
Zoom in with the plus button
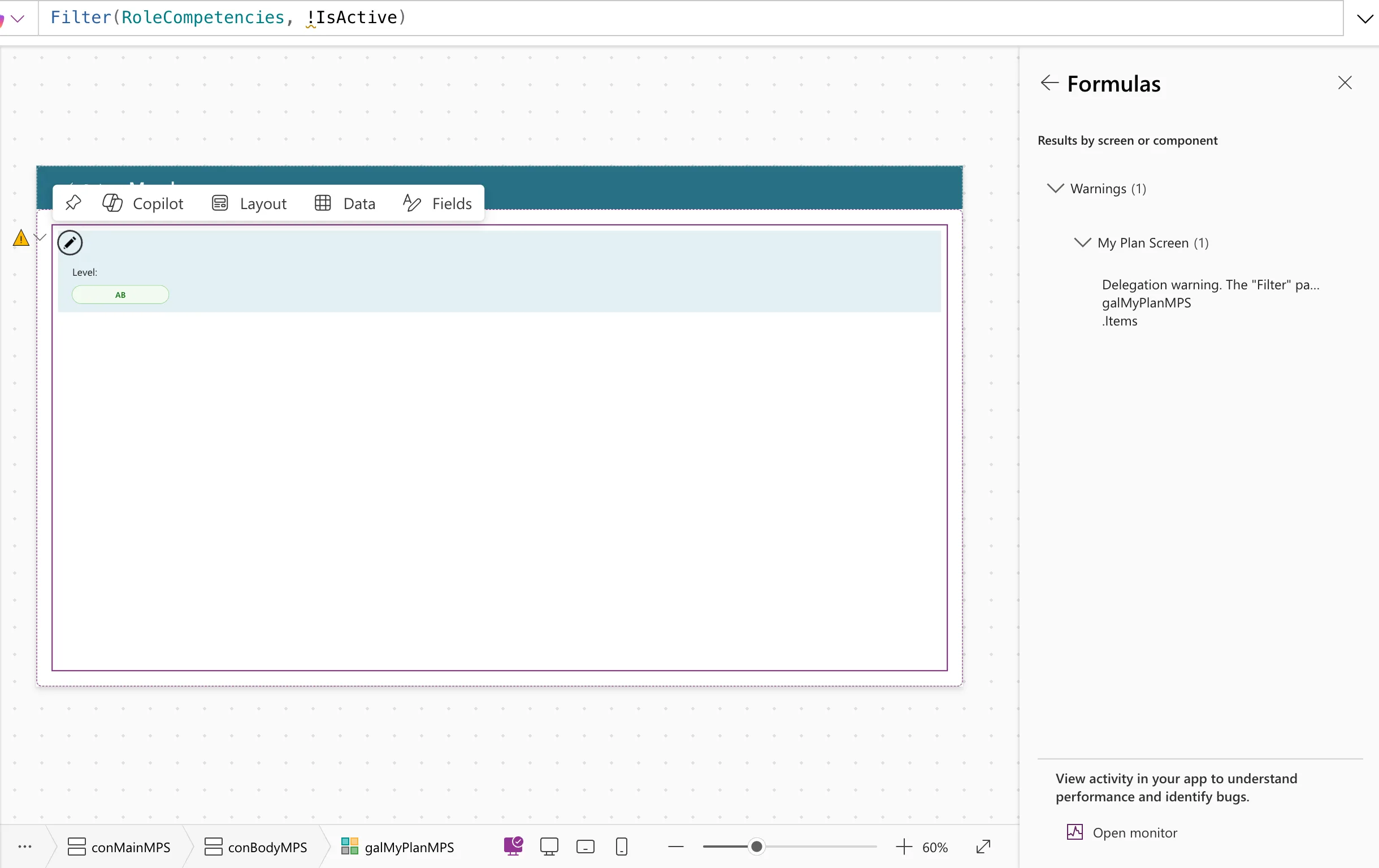pyautogui.click(x=904, y=846)
